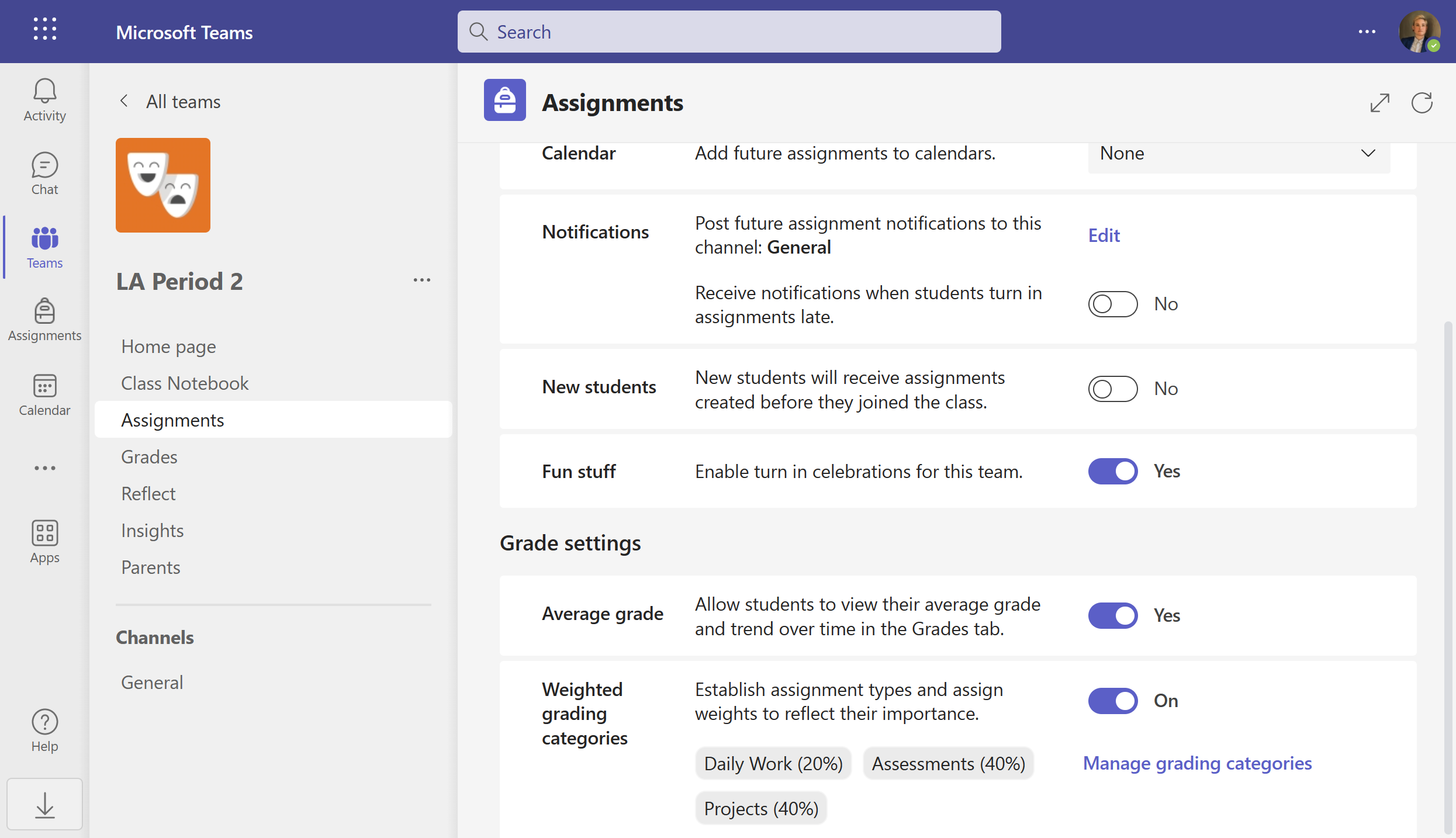Switch to the Grades tab
The image size is (1456, 838).
[x=149, y=457]
